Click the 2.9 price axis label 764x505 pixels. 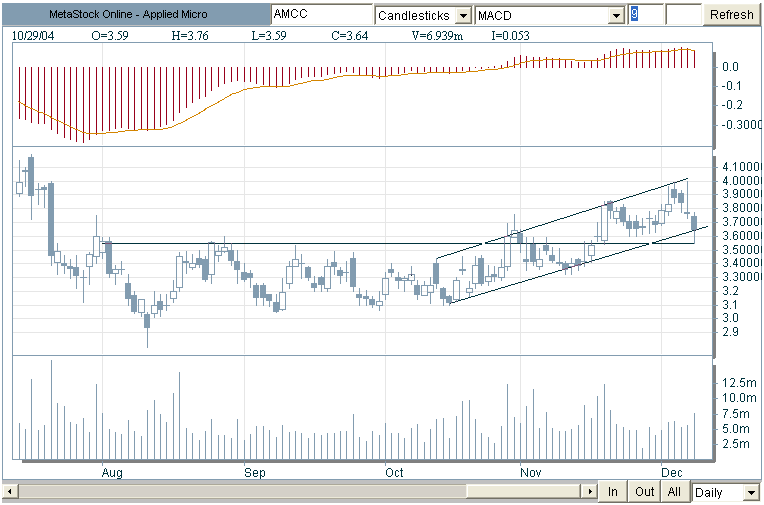[x=730, y=332]
